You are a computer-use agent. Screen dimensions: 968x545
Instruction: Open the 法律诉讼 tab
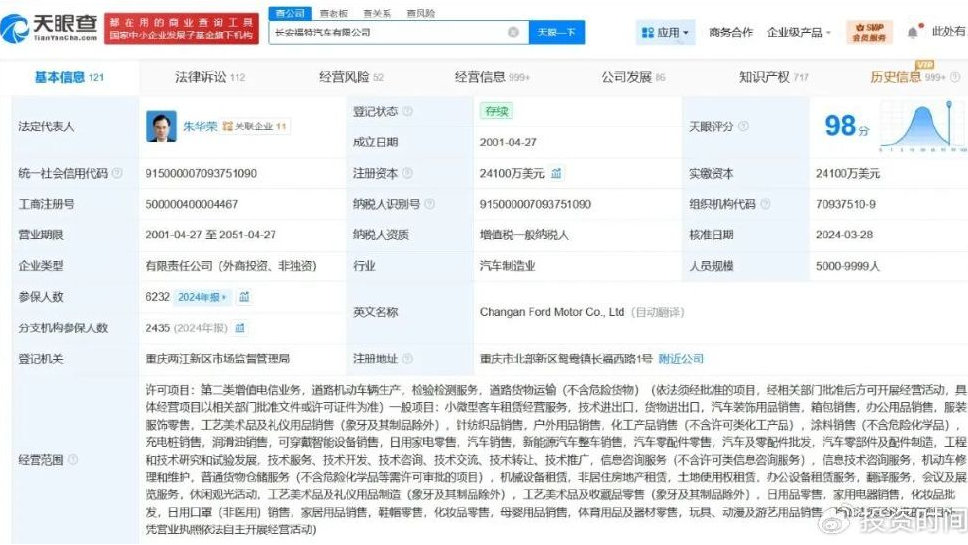coord(210,77)
